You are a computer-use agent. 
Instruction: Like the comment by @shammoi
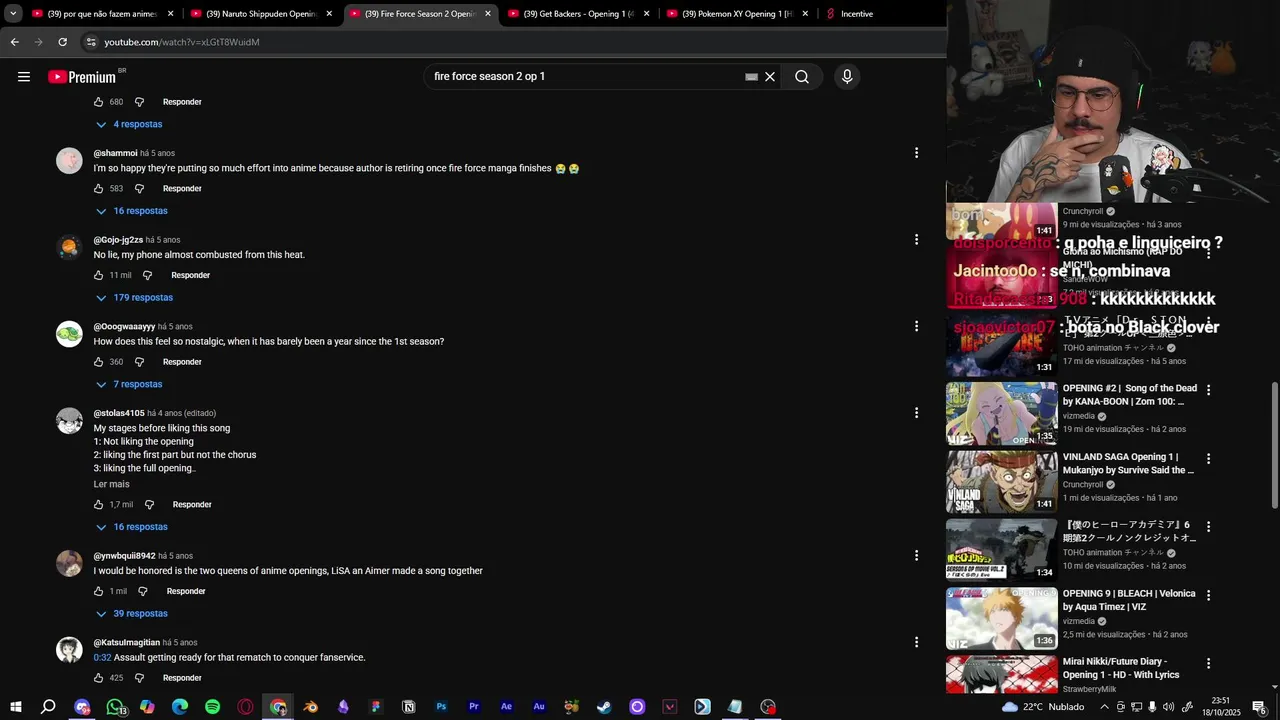pos(99,189)
